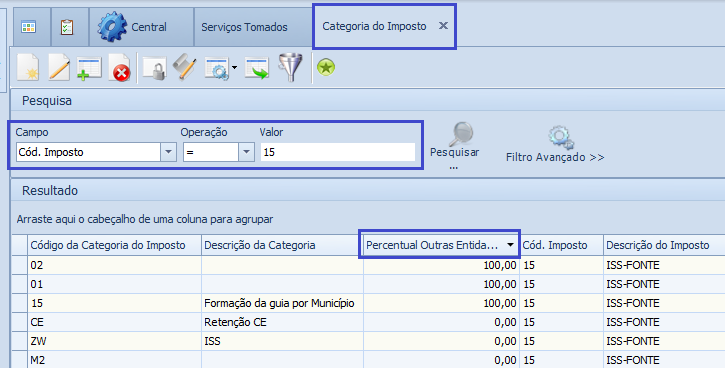Close the Categoria do Imposto tab
Screen dimensions: 725x368
coord(443,26)
